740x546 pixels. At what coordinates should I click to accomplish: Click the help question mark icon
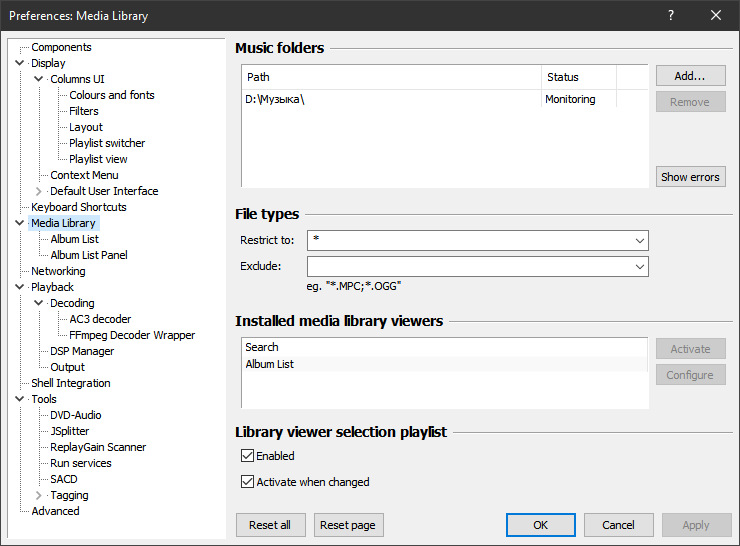[x=670, y=15]
